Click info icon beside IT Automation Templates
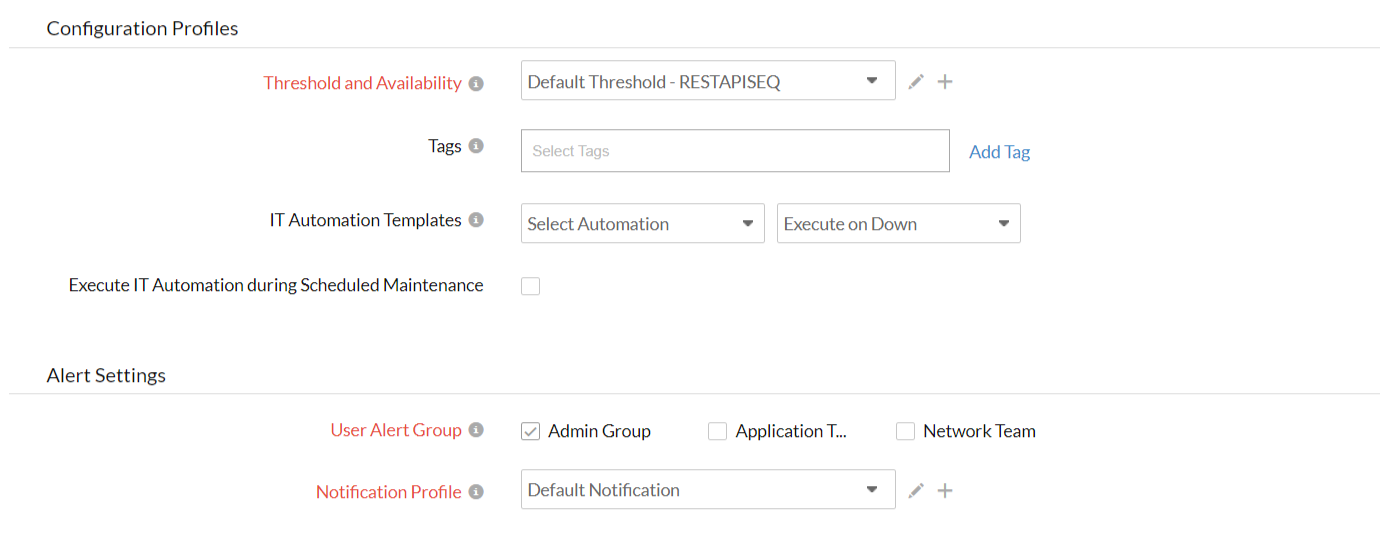 [x=476, y=220]
